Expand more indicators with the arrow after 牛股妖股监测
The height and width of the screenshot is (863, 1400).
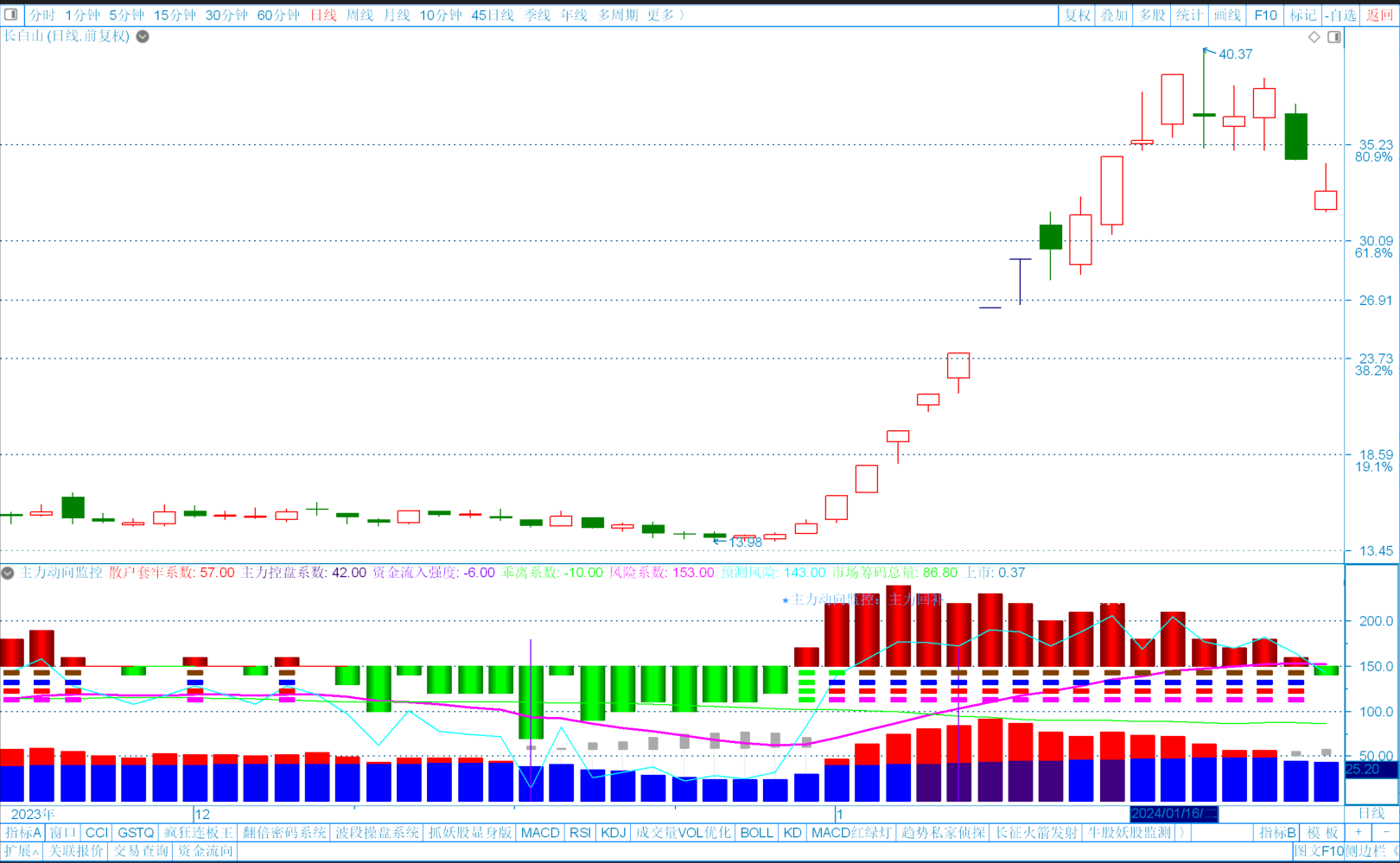pos(1181,833)
